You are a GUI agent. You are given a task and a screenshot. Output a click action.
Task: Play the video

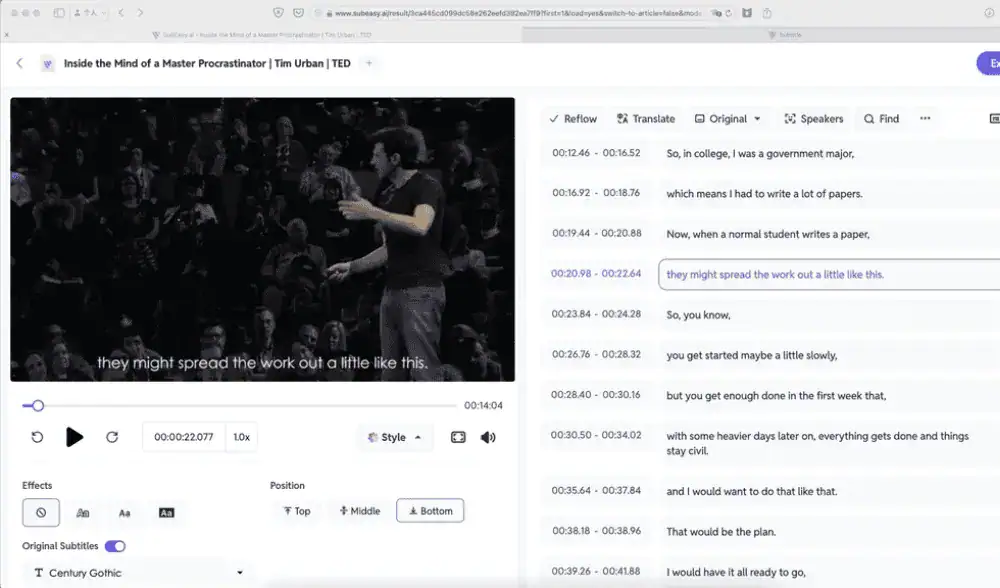click(x=74, y=437)
